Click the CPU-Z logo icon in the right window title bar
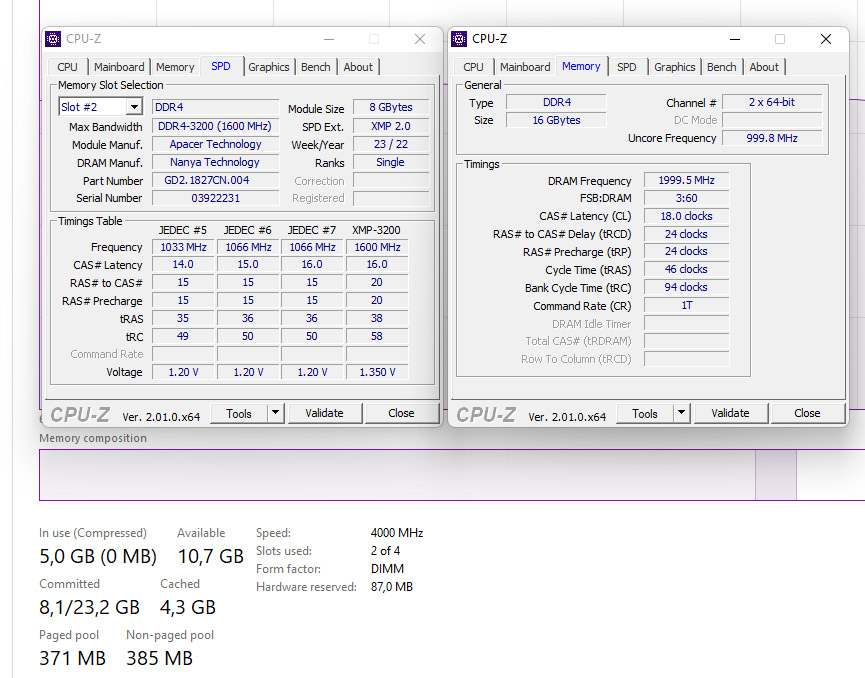The height and width of the screenshot is (678, 865). coord(459,39)
